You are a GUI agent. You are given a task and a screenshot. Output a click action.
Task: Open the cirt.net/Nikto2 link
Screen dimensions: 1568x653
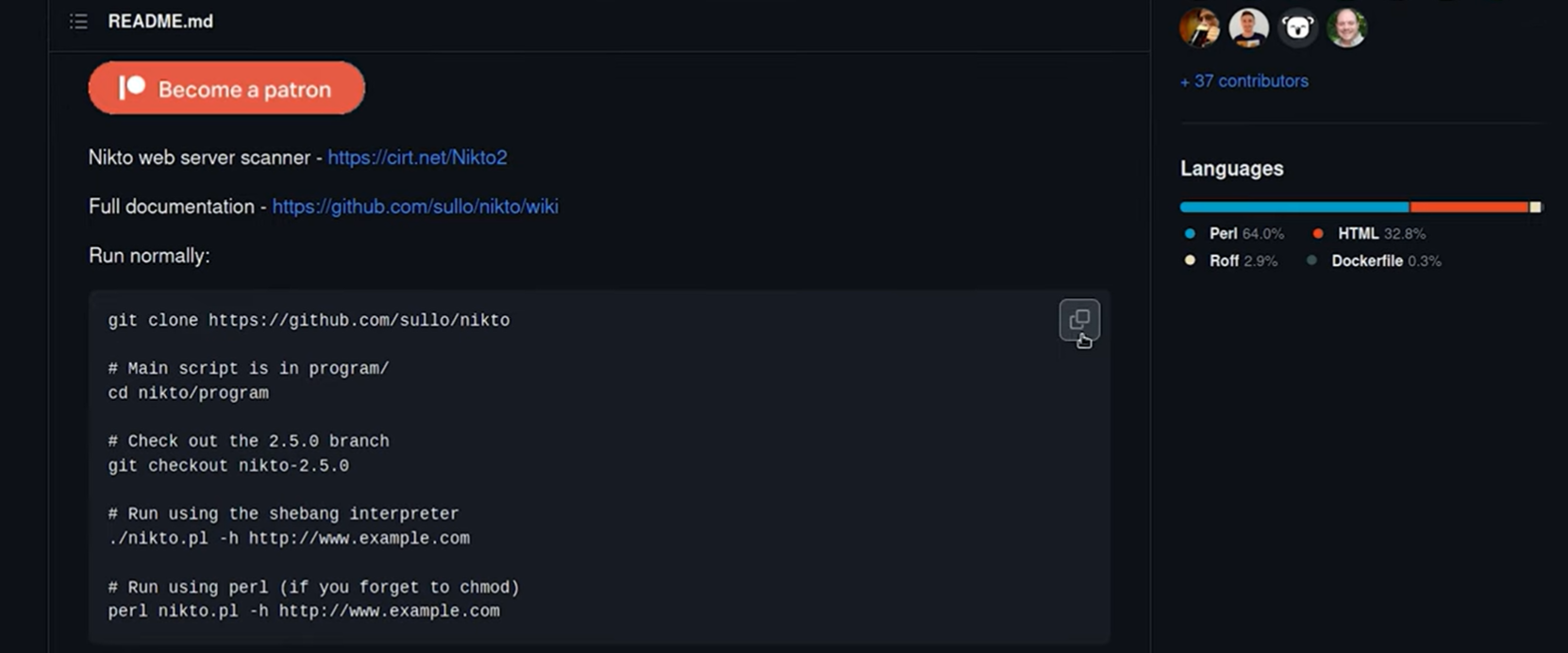click(x=417, y=158)
